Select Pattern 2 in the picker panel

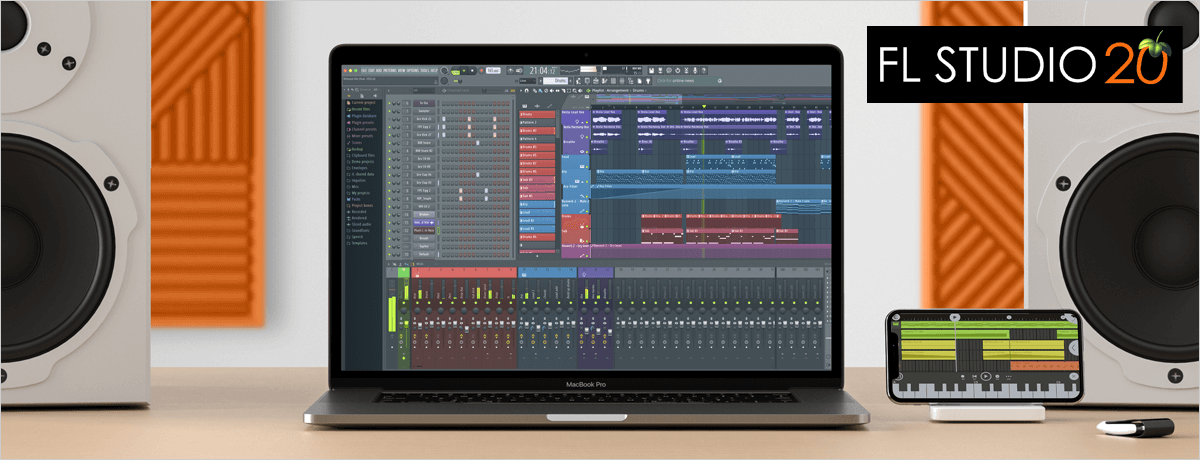537,122
